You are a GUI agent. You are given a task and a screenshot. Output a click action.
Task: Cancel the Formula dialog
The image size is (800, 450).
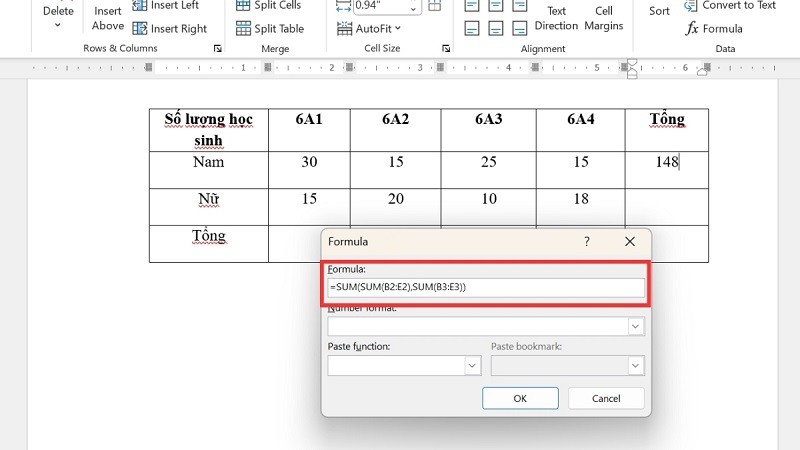pyautogui.click(x=606, y=398)
